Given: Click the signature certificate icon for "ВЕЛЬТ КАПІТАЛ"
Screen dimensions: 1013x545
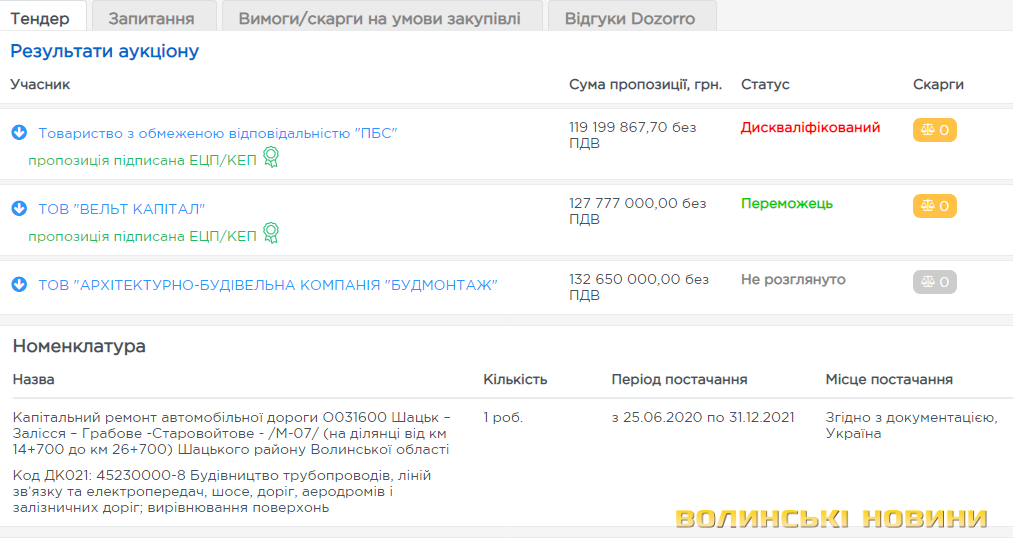Looking at the screenshot, I should [x=270, y=234].
